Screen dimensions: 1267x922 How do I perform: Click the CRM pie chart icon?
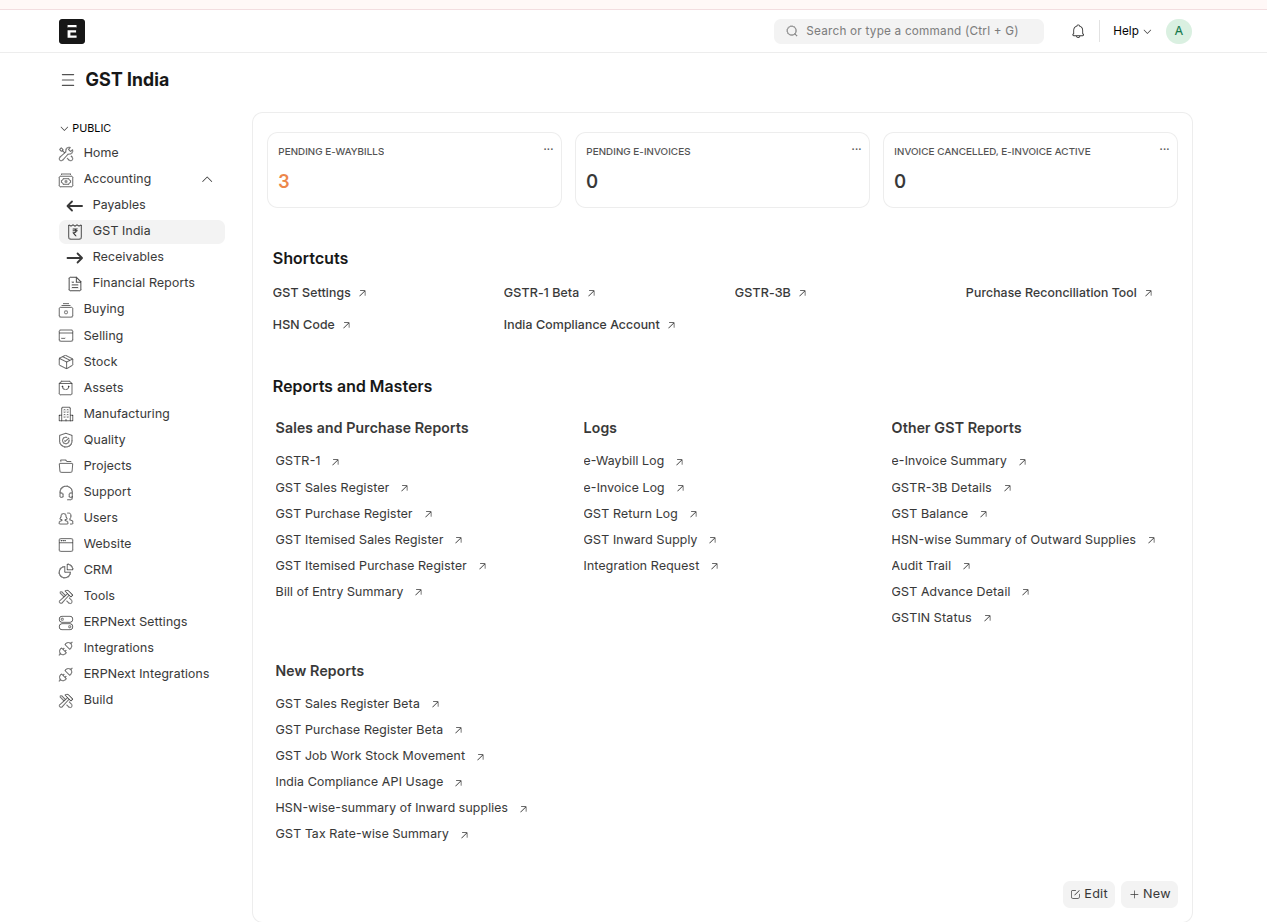(x=66, y=570)
